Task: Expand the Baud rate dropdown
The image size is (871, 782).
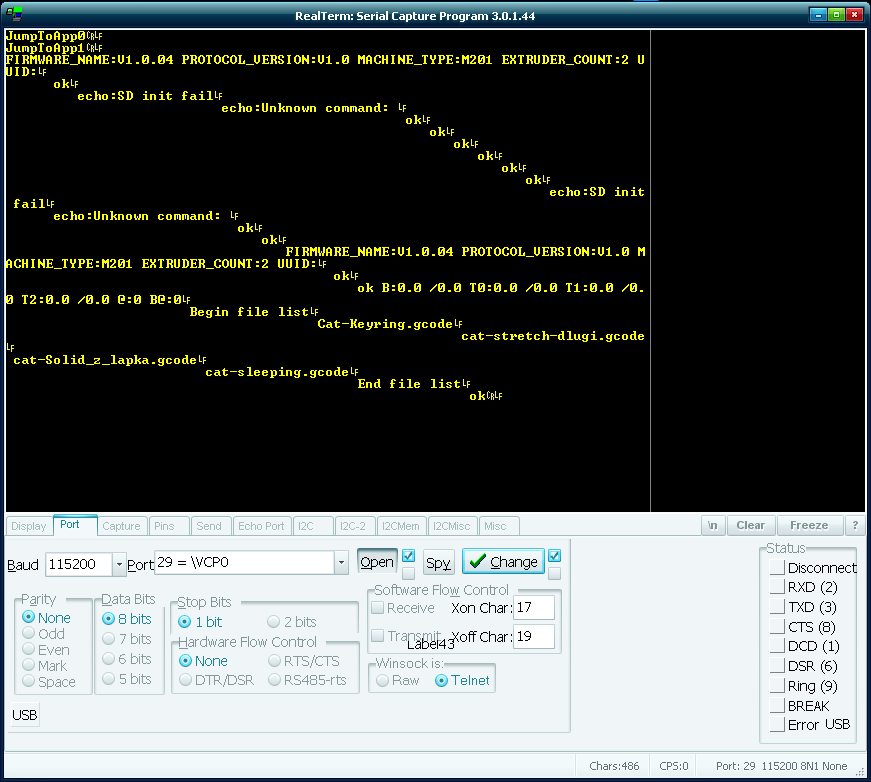Action: coord(119,564)
